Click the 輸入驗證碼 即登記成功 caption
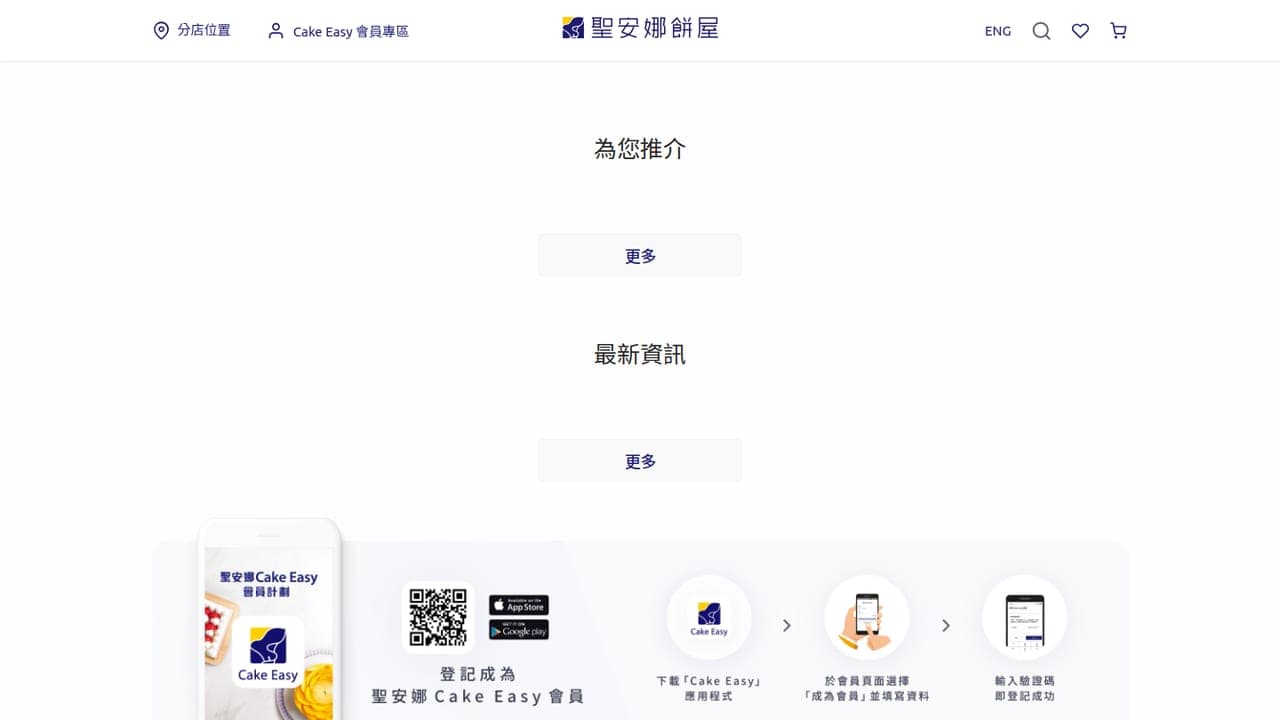This screenshot has height=720, width=1280. [1024, 688]
